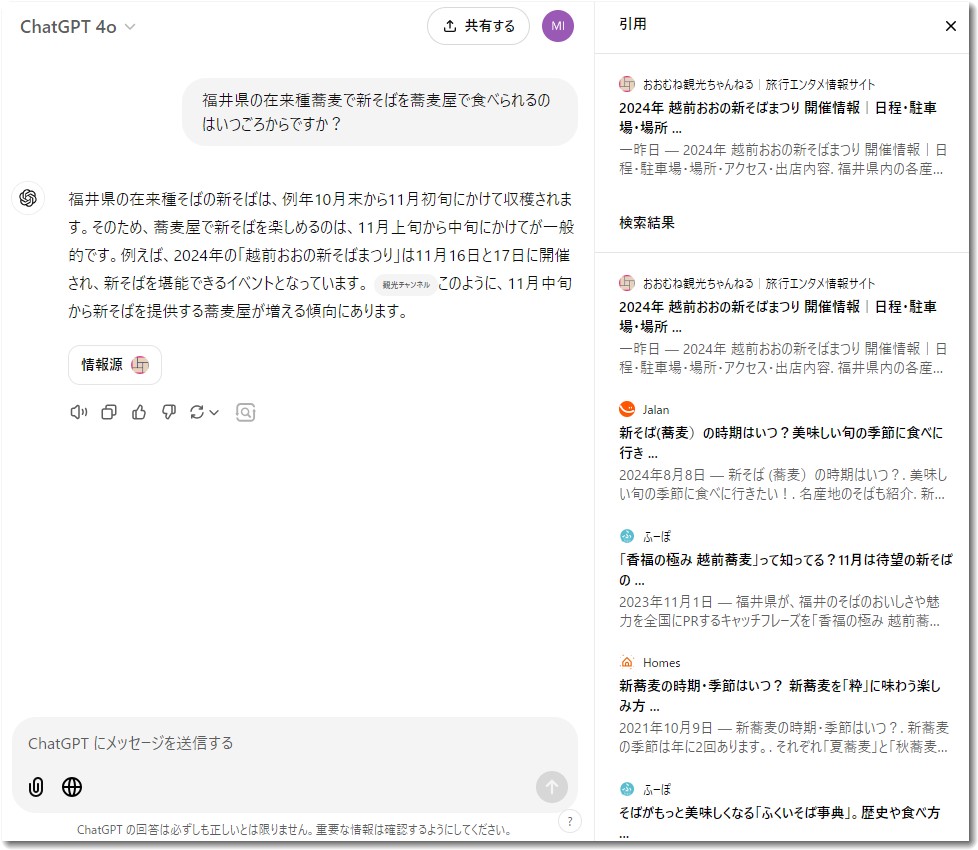This screenshot has width=978, height=850.
Task: Click the snippet 2023年11月1日 — 福井県が
Action: pyautogui.click(x=780, y=611)
